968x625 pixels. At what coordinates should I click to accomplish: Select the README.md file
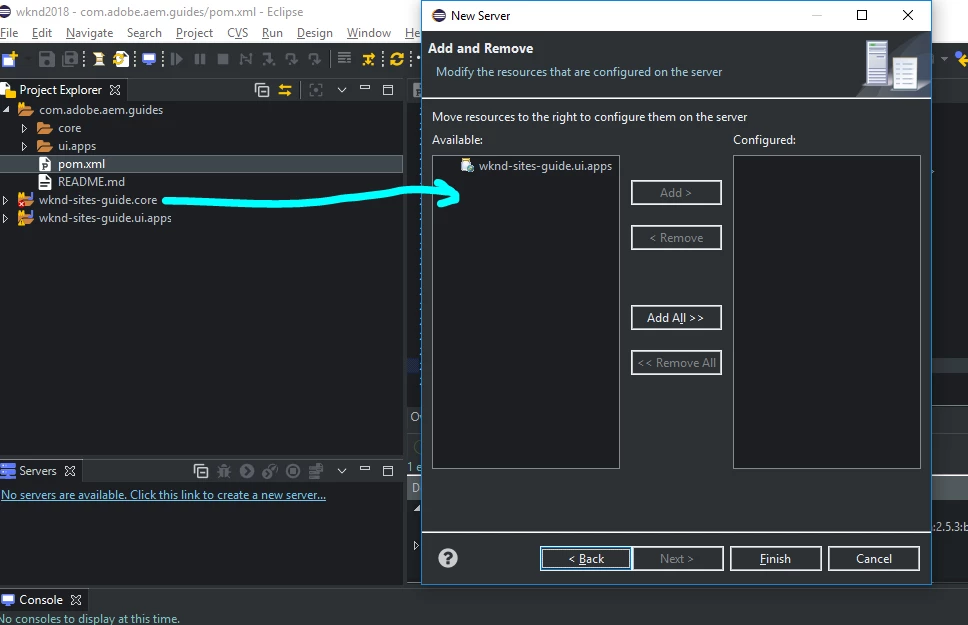click(91, 182)
